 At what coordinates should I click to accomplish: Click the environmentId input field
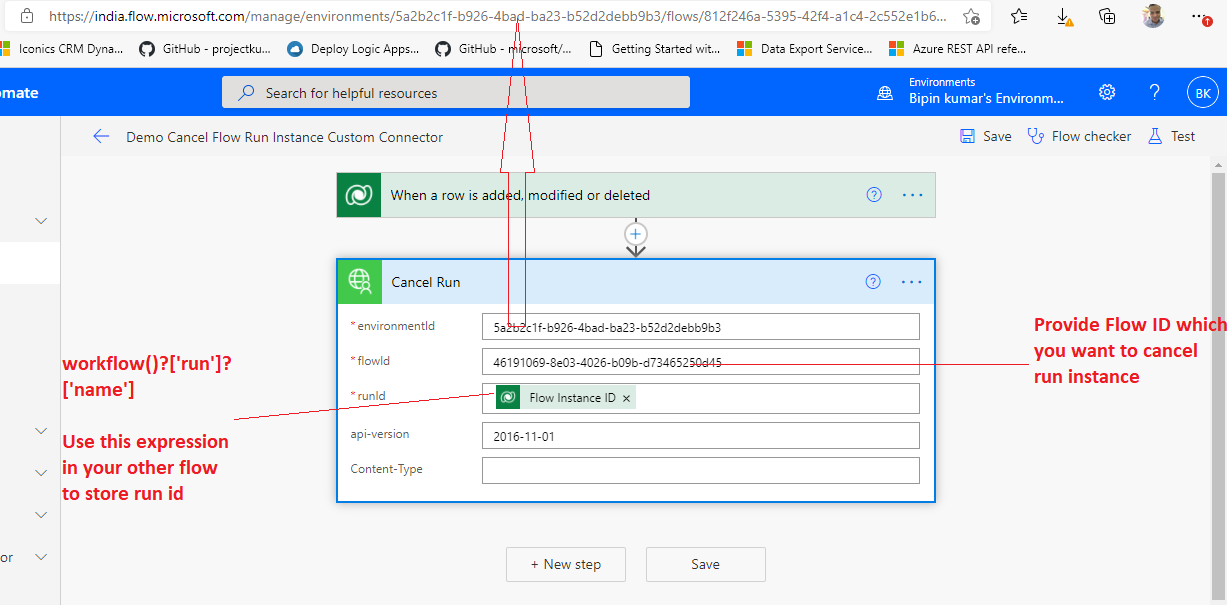[700, 327]
